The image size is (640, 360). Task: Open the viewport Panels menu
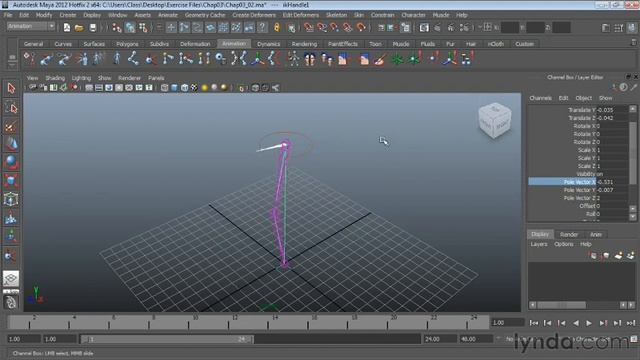pyautogui.click(x=156, y=78)
